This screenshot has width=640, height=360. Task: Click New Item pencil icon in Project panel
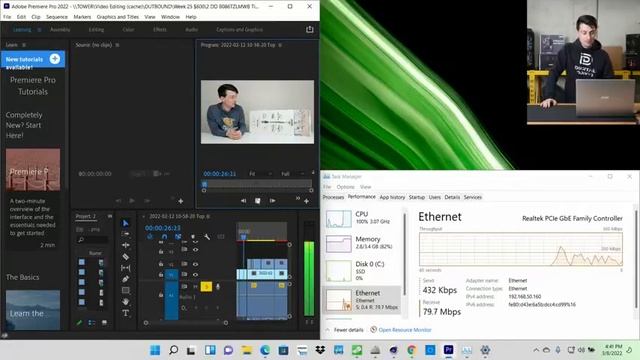pos(79,323)
